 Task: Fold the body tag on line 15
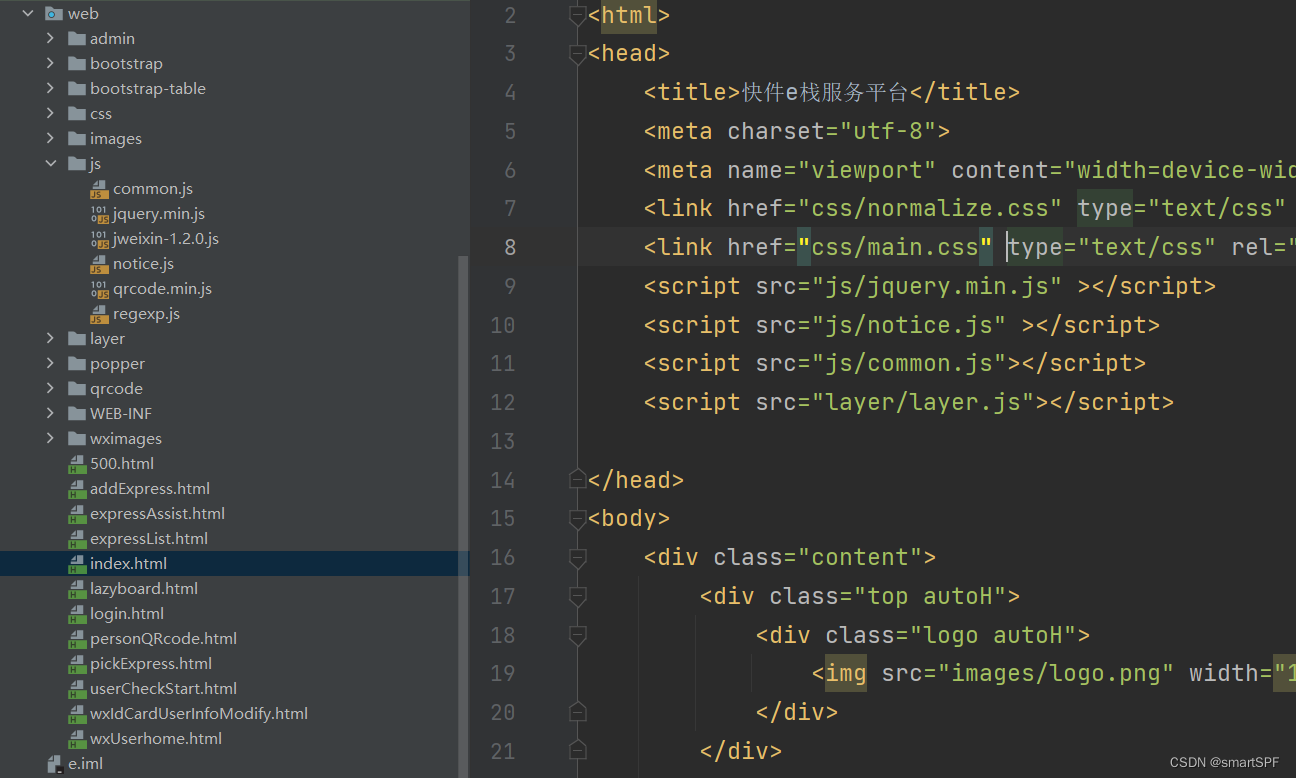577,519
